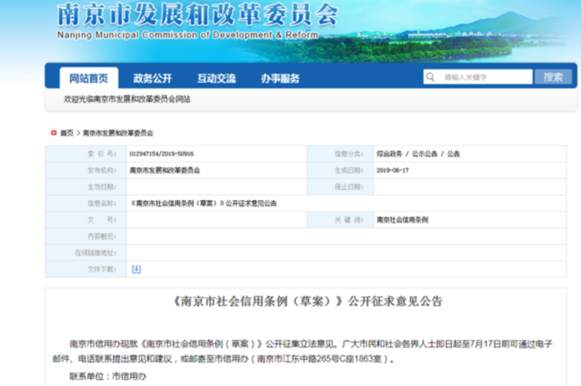Viewport: 581px width, 386px height.
Task: Click the Nanjing Municipal Commission English subtitle
Action: 187,35
